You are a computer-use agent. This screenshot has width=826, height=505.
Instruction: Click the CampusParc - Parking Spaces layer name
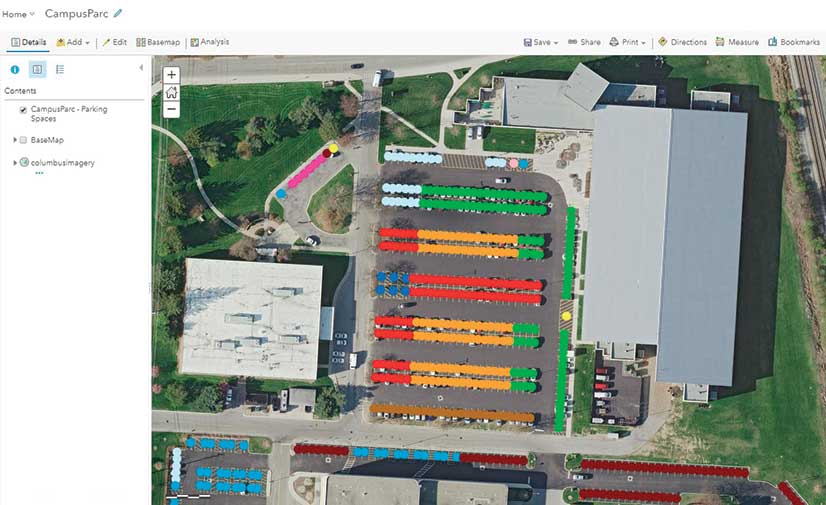[69, 114]
